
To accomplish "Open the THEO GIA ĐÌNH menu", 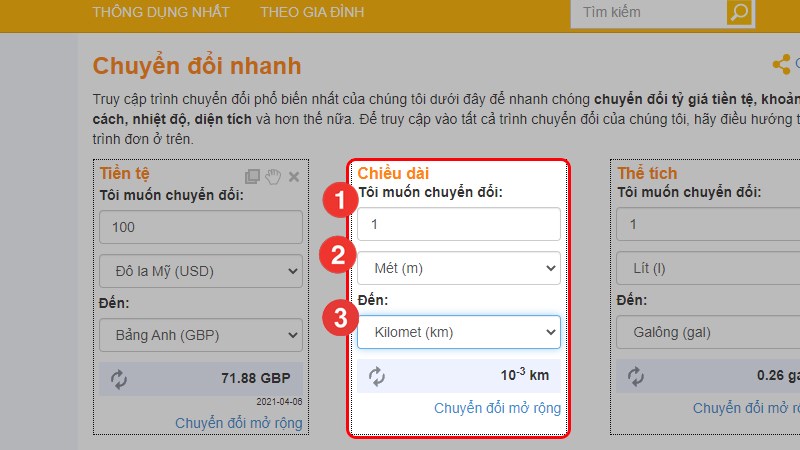I will 312,12.
